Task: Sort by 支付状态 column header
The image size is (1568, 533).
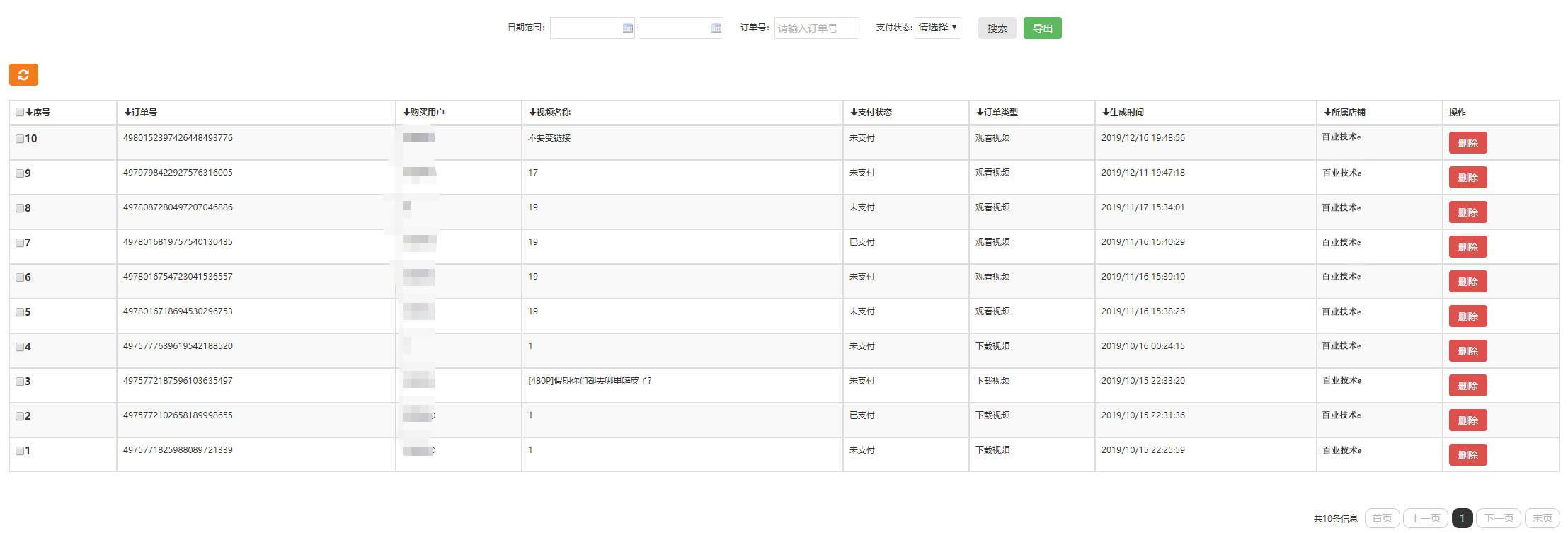Action: 871,112
